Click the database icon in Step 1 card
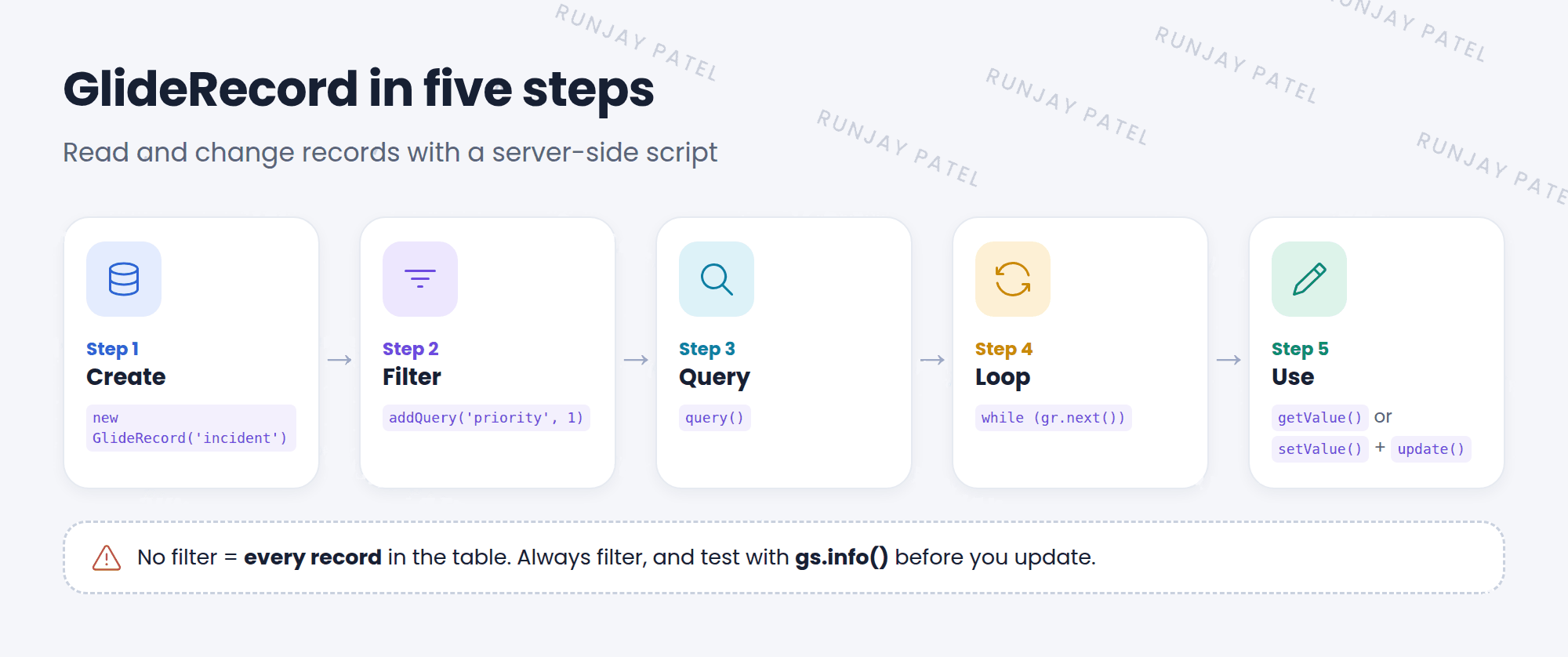Viewport: 1568px width, 657px height. tap(124, 279)
